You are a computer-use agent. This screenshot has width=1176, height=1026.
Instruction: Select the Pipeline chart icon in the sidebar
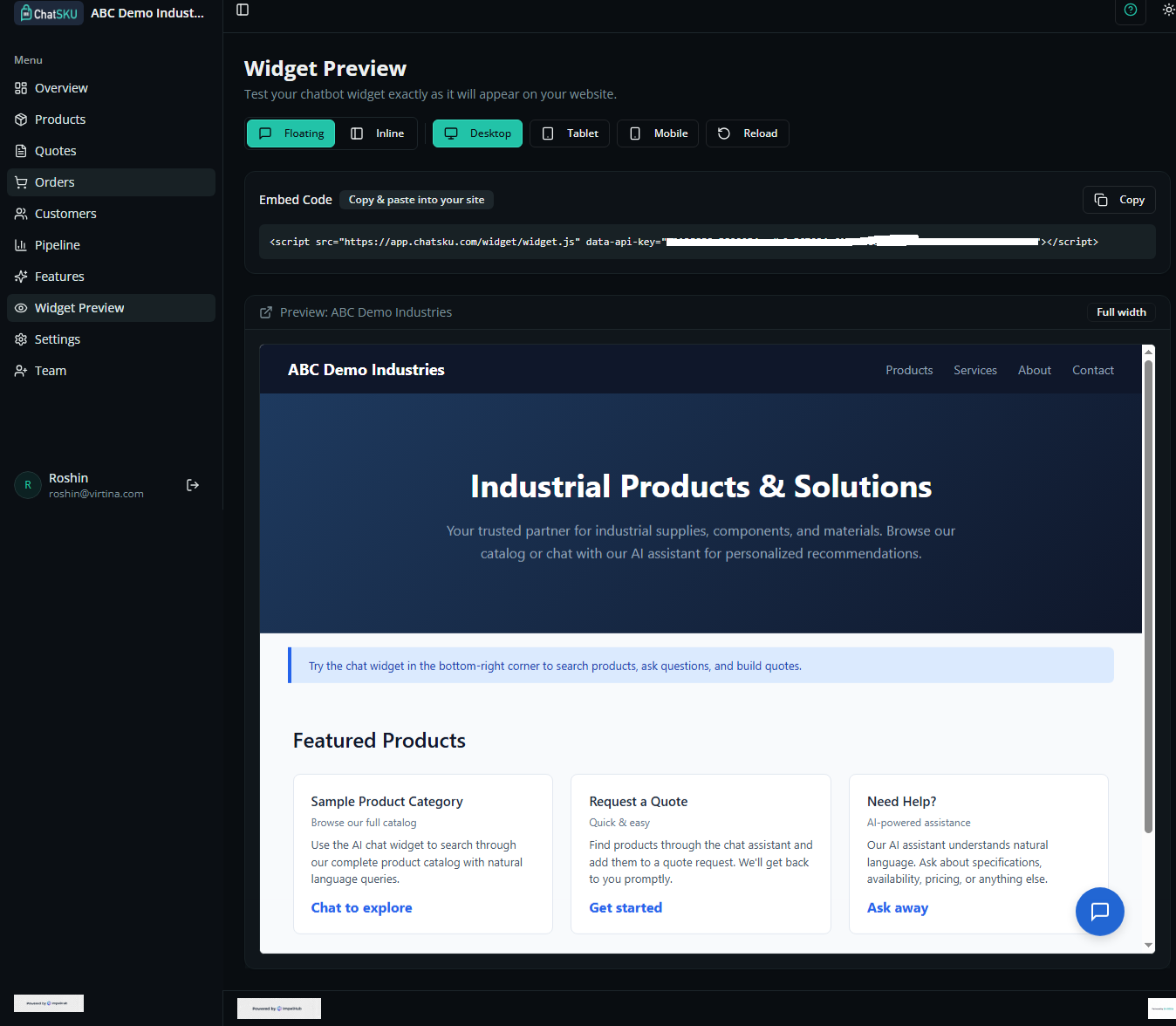pyautogui.click(x=20, y=244)
